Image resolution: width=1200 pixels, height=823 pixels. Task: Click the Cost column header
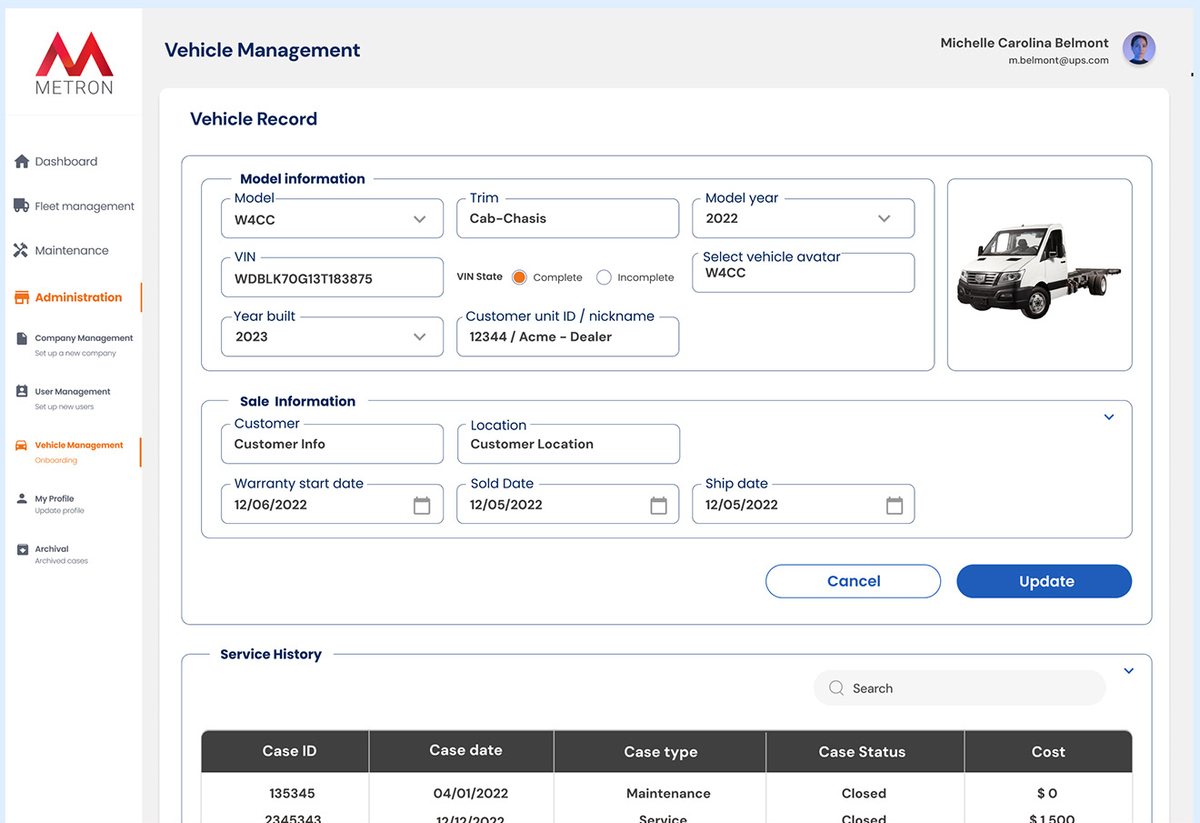[x=1048, y=751]
